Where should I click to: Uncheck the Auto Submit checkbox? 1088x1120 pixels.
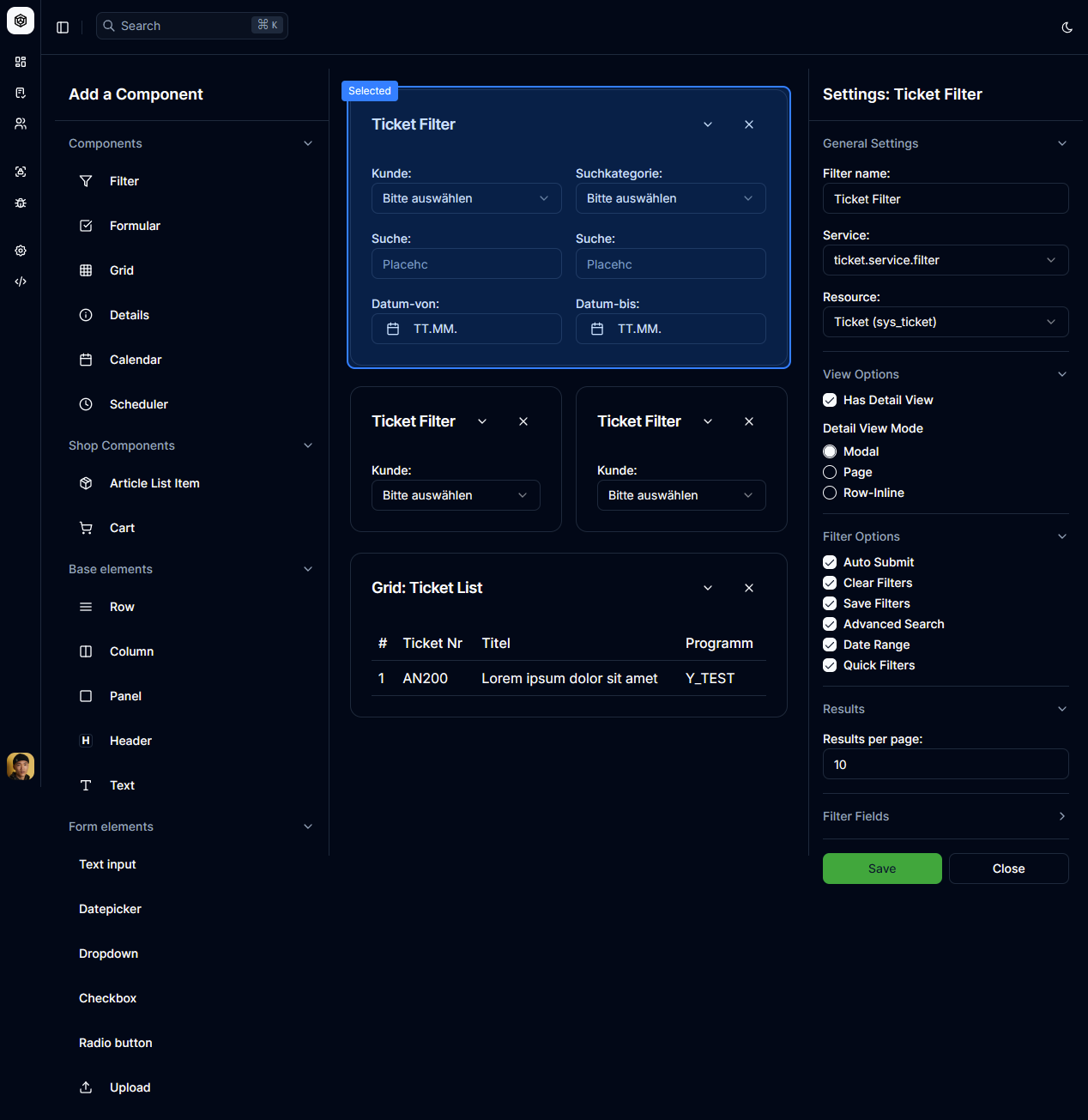click(830, 562)
